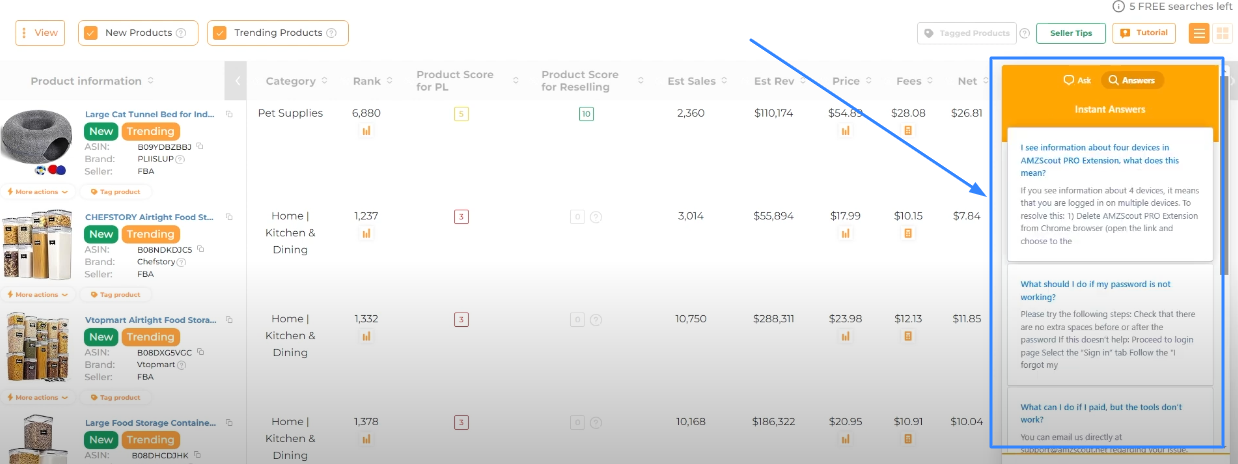Open the CHEFSTORY food storage product thumbnail
The width and height of the screenshot is (1238, 464).
38,242
